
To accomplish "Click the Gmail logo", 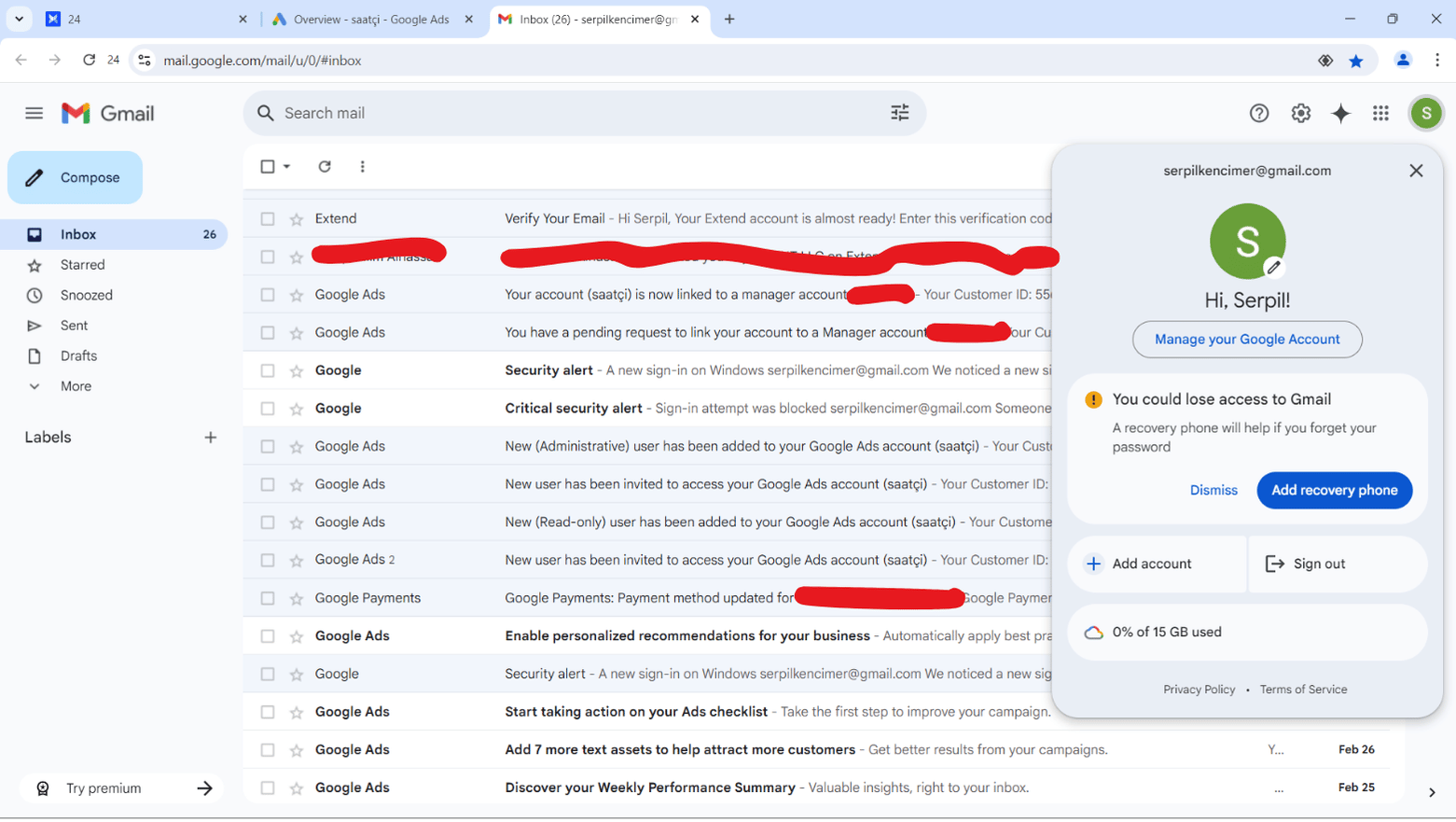I will 108,113.
